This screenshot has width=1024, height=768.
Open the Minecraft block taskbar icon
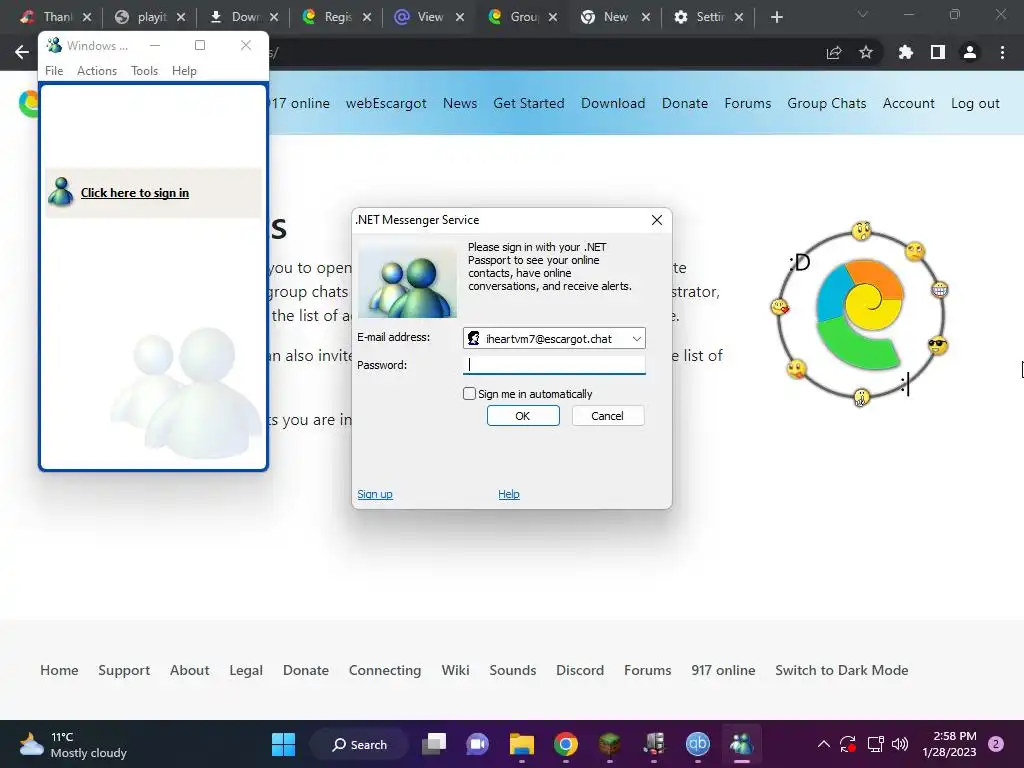(609, 744)
